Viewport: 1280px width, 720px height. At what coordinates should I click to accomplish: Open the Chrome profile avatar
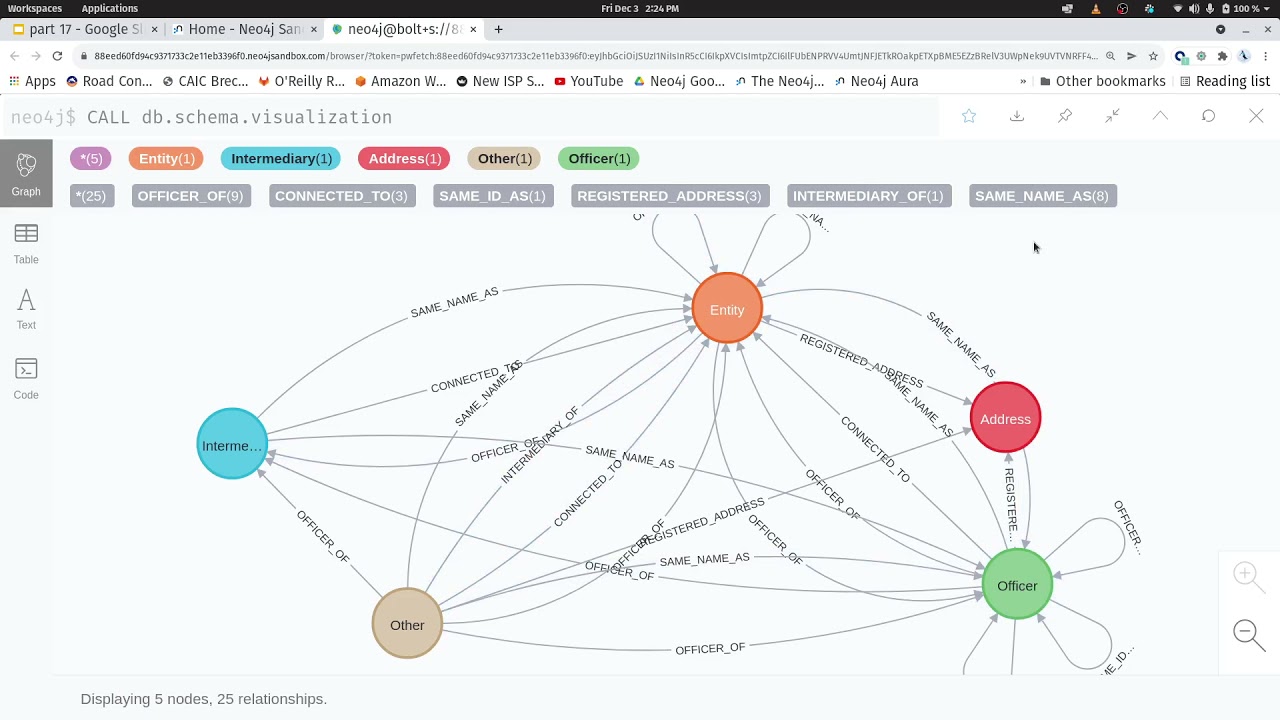coord(1244,56)
